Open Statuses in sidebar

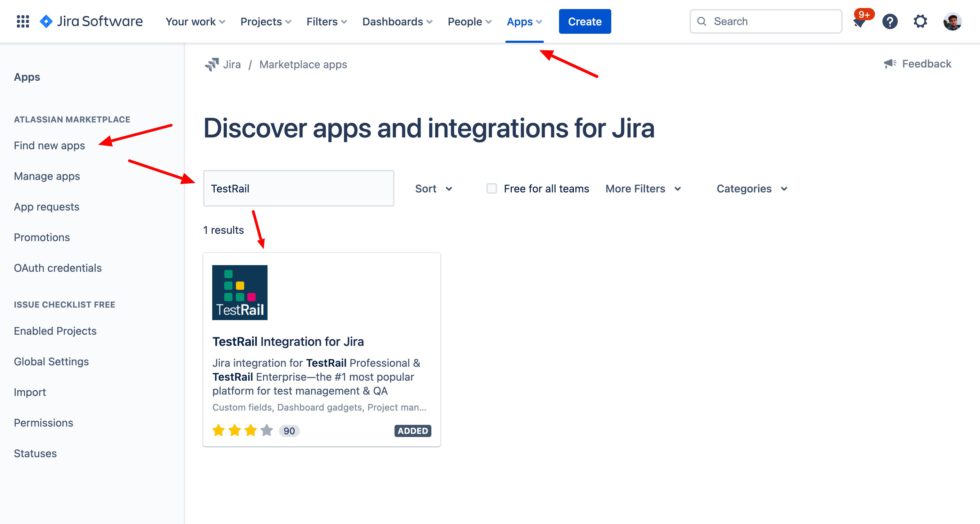35,453
